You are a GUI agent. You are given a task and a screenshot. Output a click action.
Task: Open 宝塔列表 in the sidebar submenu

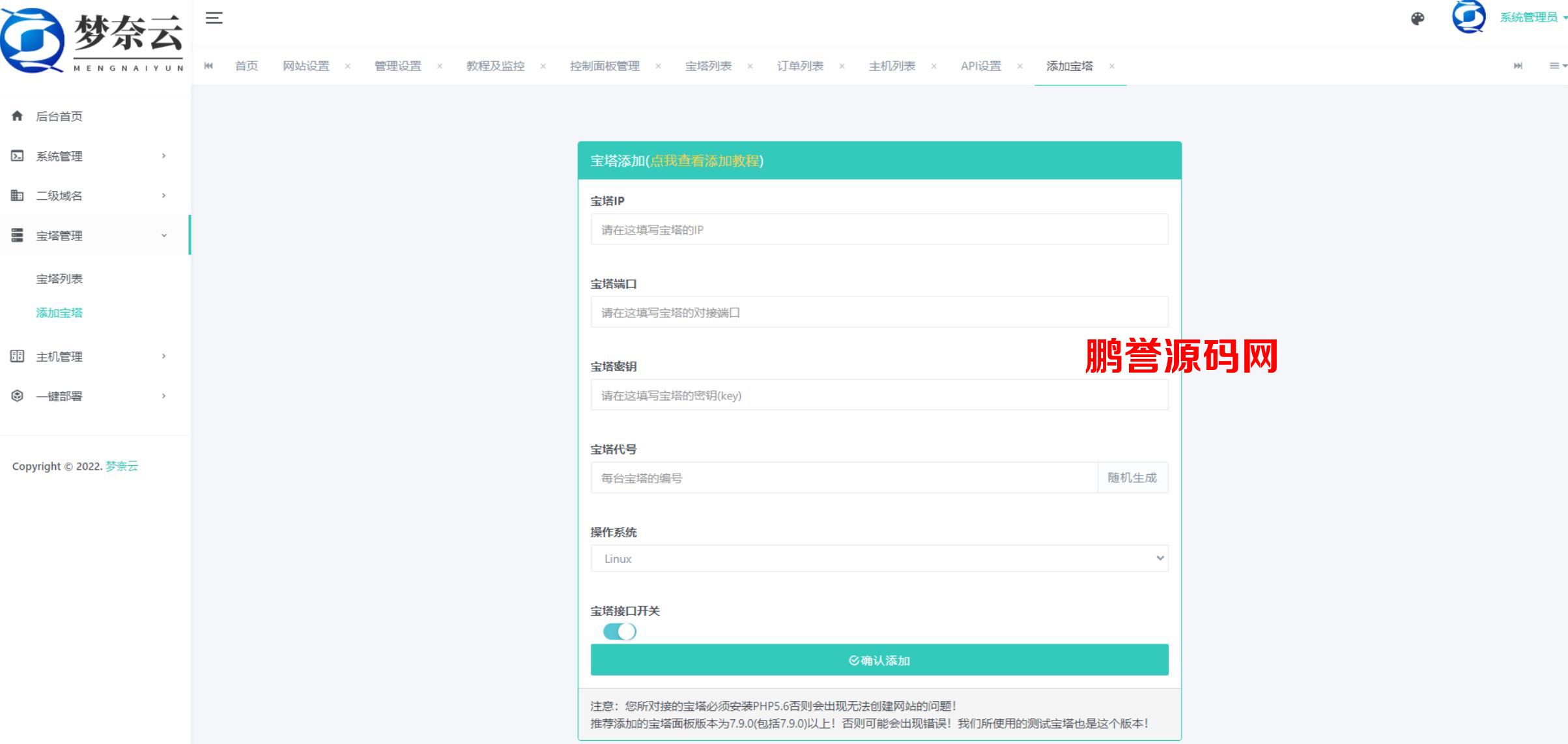tap(59, 279)
